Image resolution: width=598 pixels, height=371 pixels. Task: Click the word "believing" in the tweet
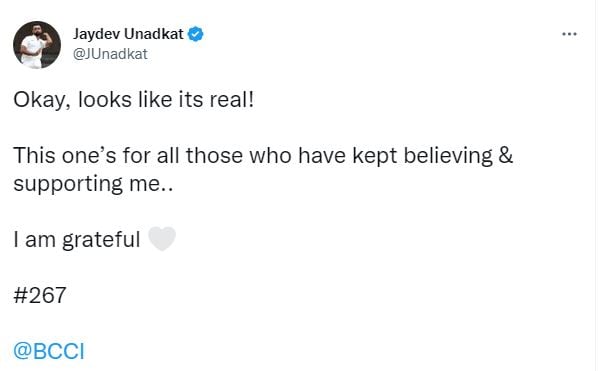[448, 156]
